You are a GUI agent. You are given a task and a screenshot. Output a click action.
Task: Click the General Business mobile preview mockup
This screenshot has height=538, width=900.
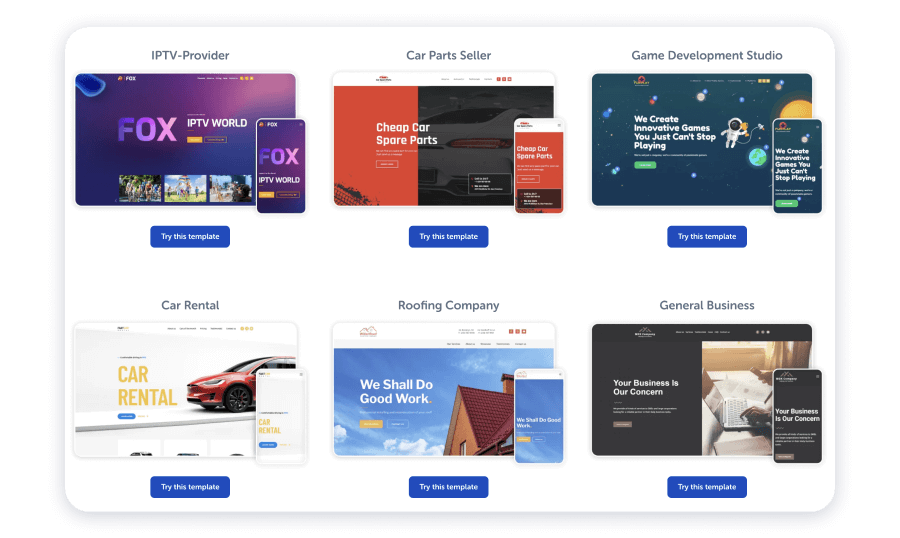797,416
